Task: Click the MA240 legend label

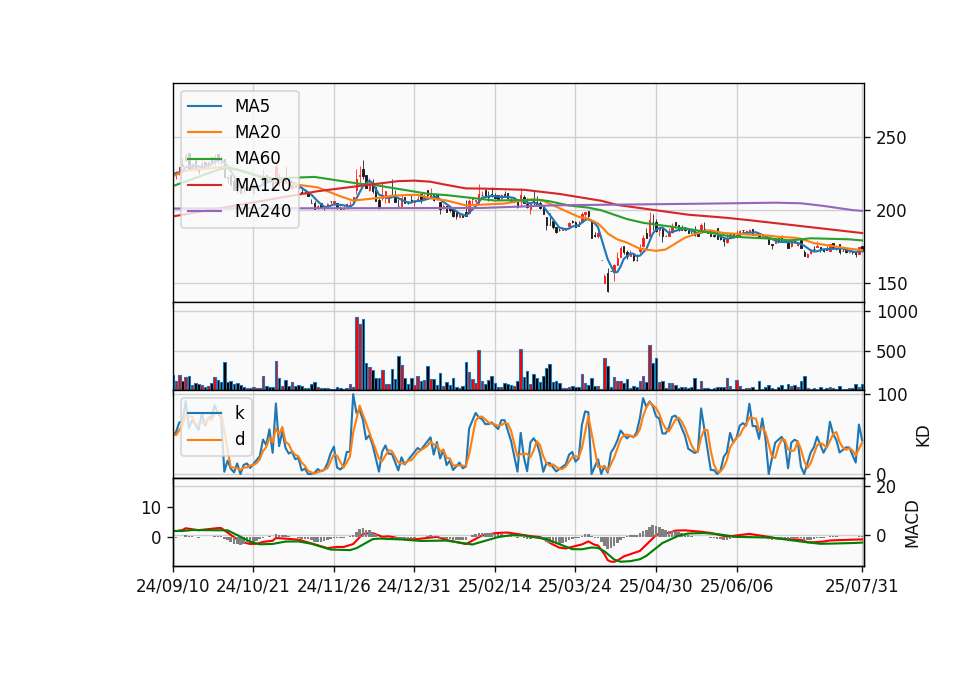Action: [x=263, y=211]
